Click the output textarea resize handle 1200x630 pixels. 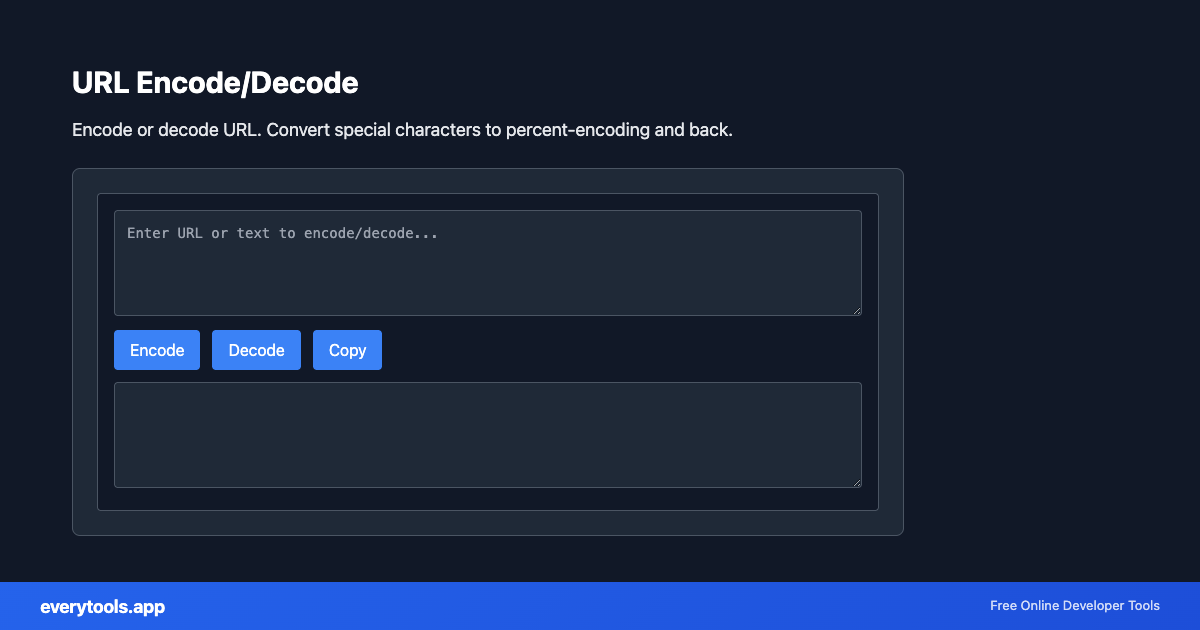tap(857, 483)
